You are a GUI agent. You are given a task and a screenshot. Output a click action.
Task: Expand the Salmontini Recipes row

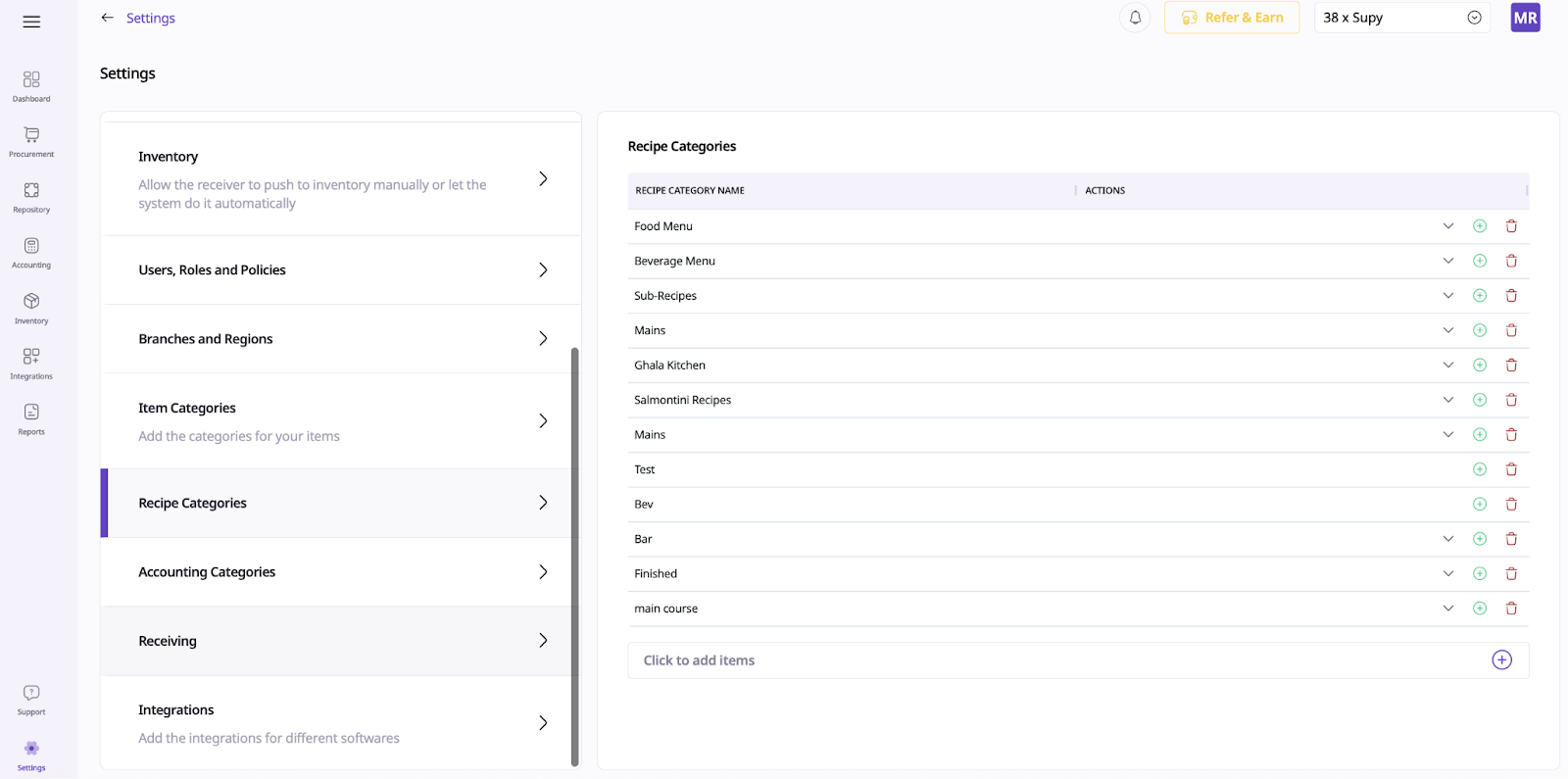pos(1448,400)
